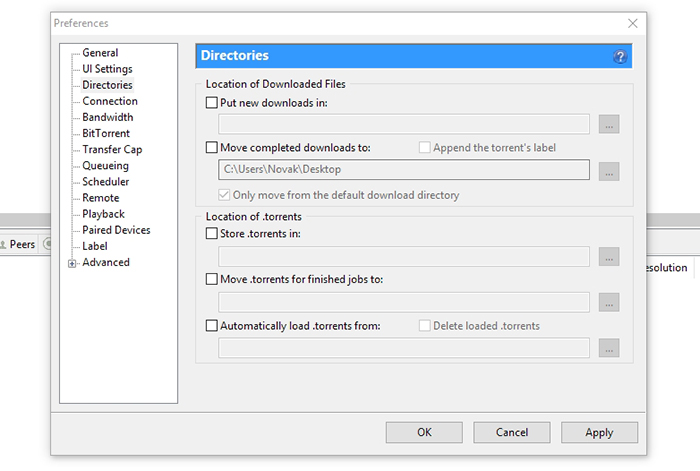Click browse button for Store .torrents in
Image resolution: width=700 pixels, height=471 pixels.
[609, 257]
